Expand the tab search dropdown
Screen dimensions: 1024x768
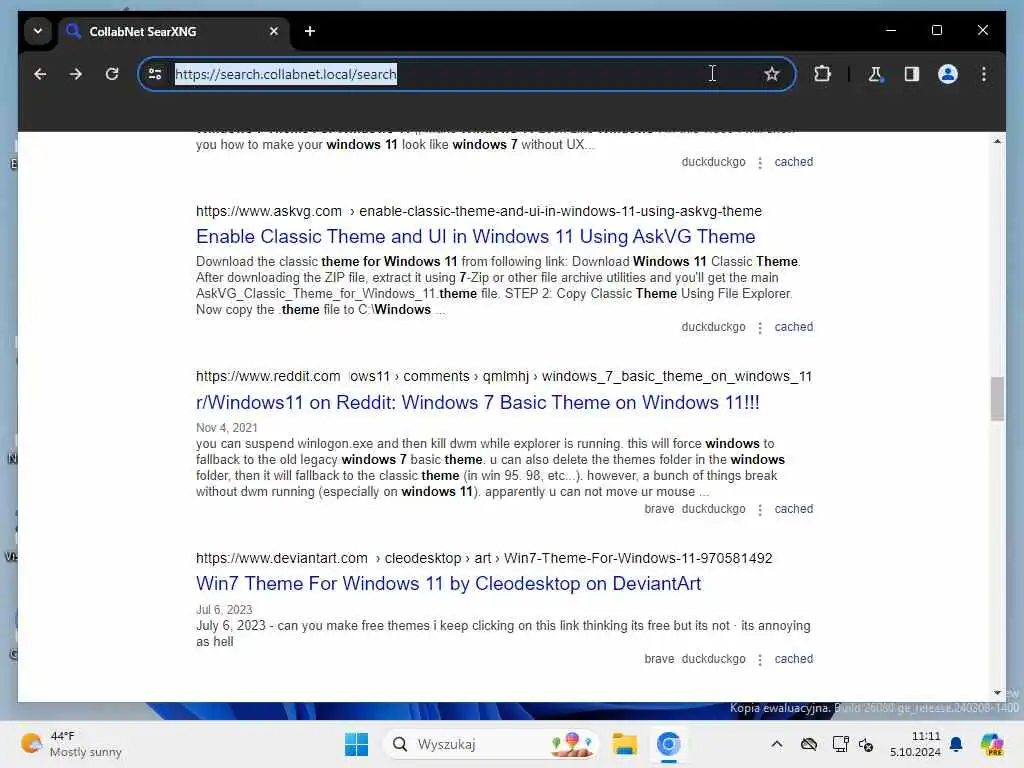38,31
